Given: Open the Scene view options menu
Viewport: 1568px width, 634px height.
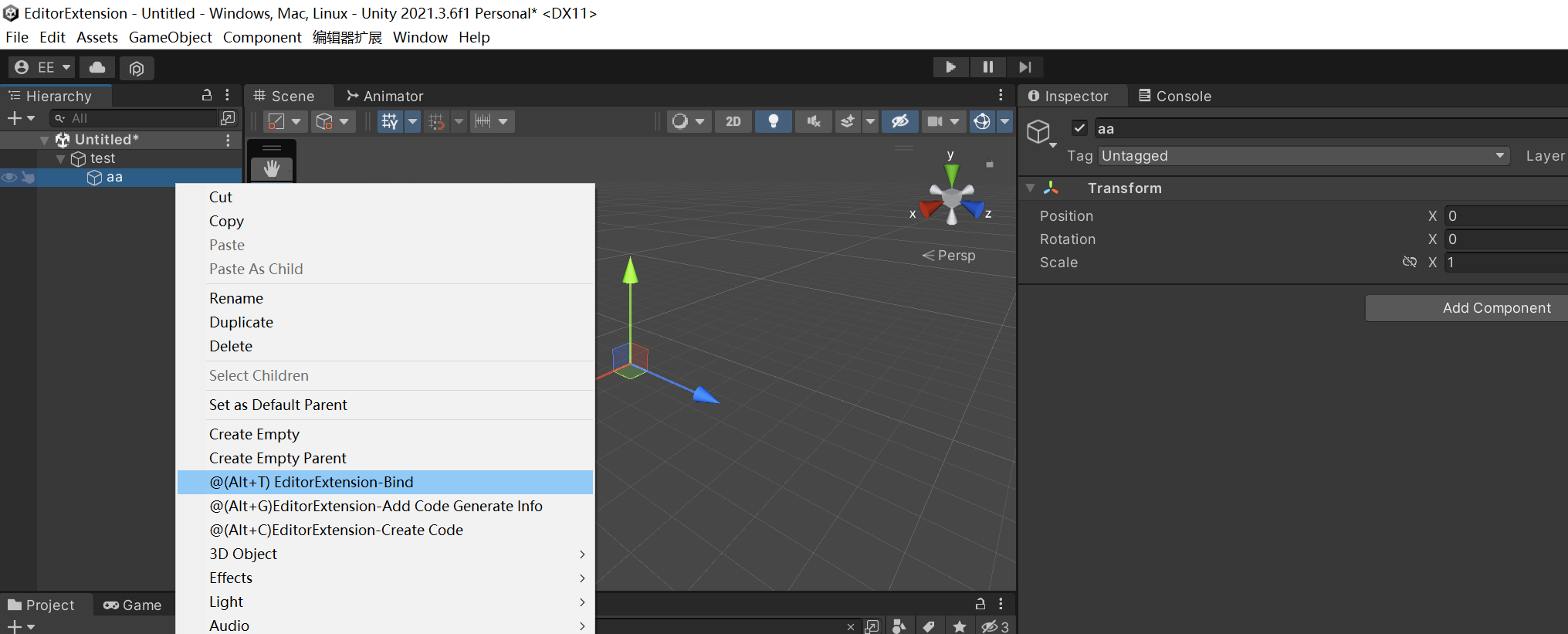Looking at the screenshot, I should [x=1001, y=95].
